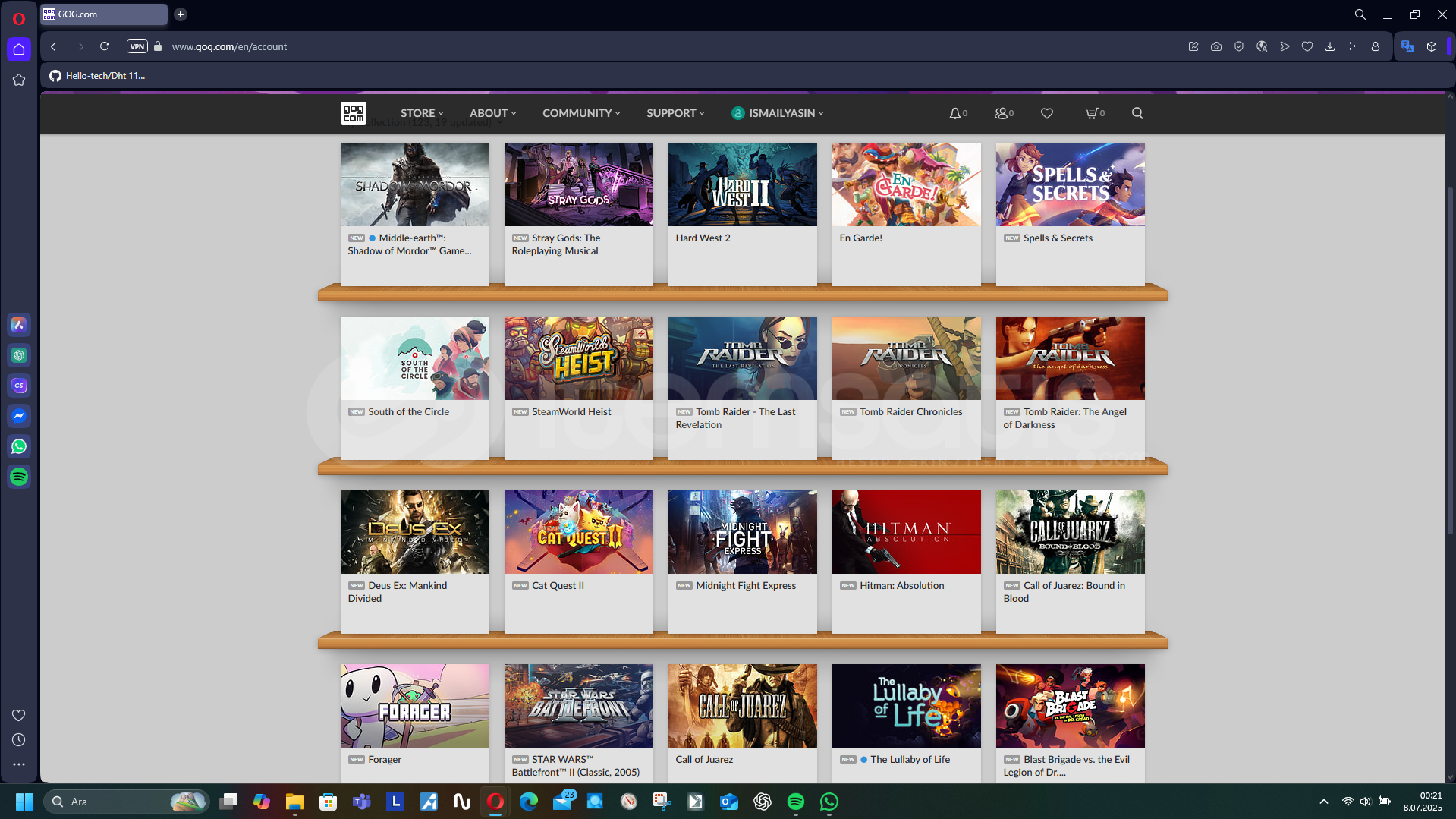Open Easy Setup sliders icon

coord(1353,46)
